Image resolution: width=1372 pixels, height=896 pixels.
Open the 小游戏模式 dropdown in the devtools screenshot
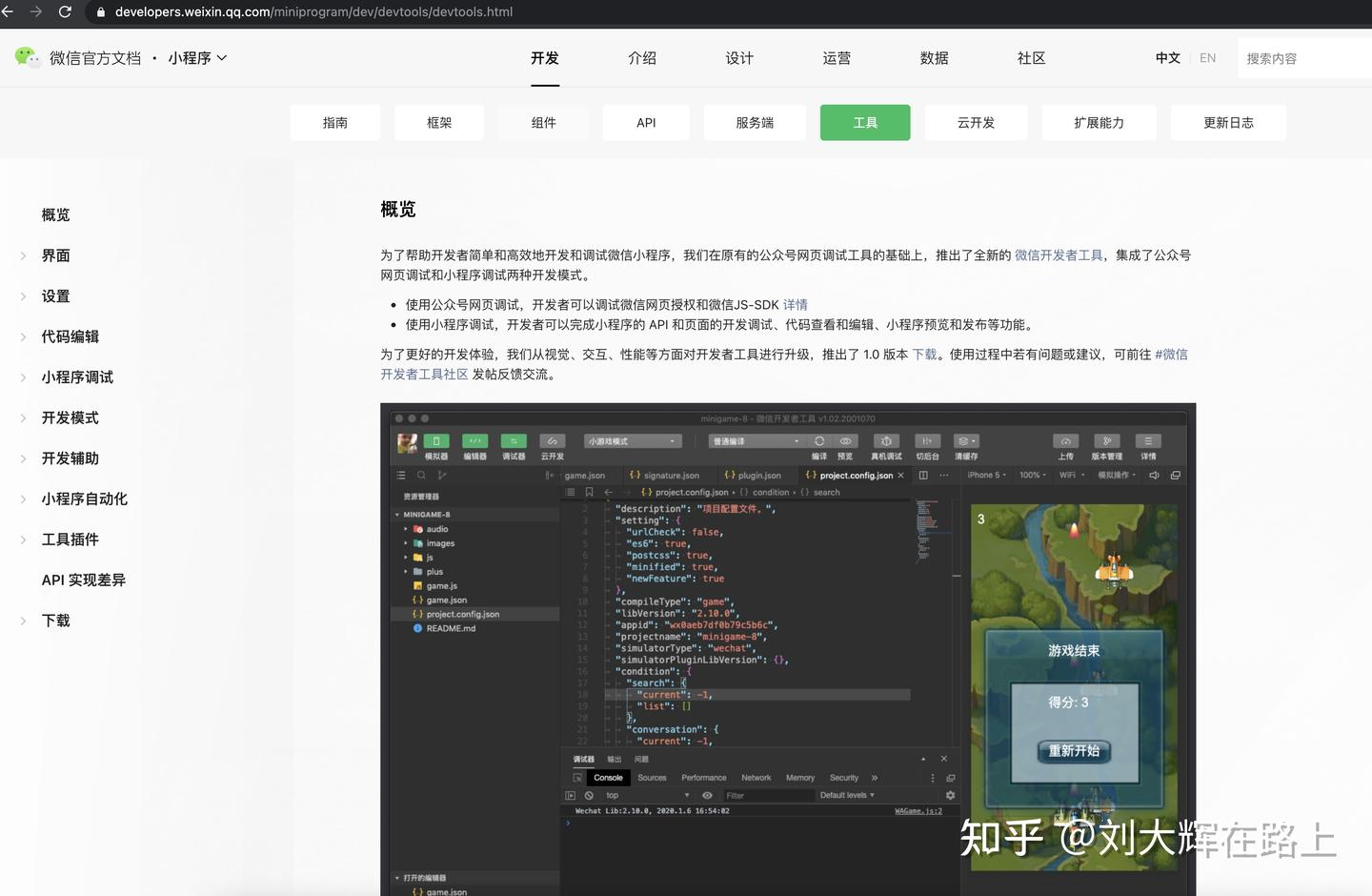633,441
